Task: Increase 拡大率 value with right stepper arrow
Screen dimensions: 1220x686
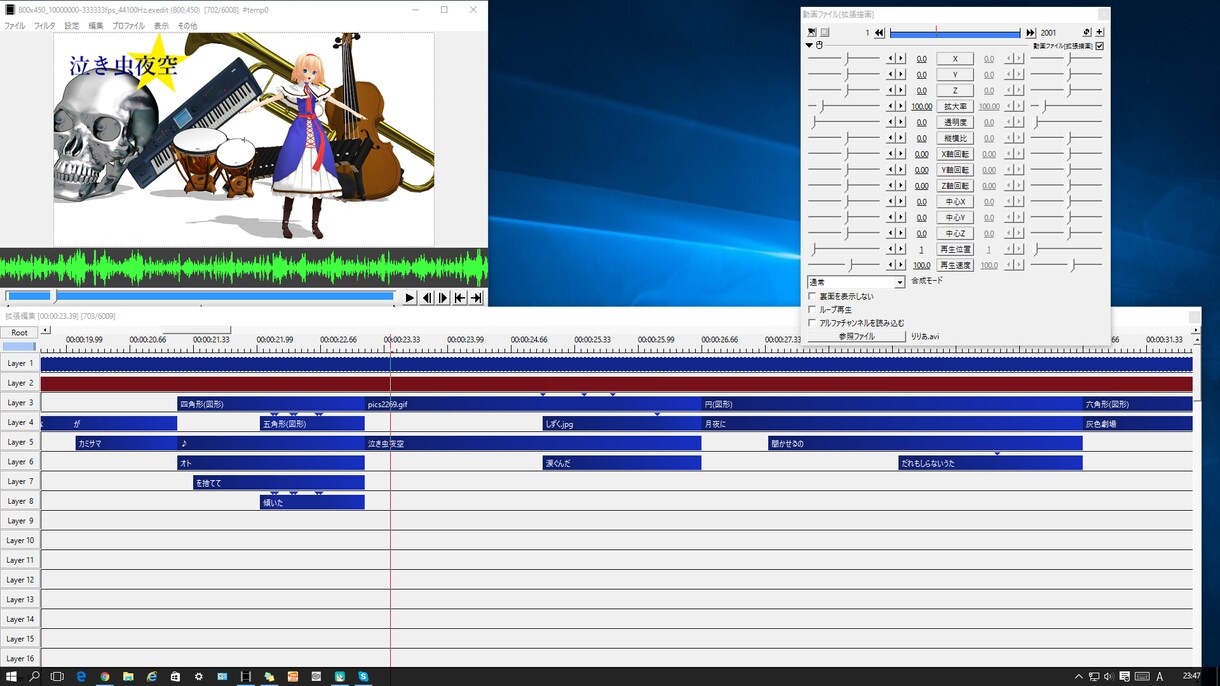Action: (x=901, y=106)
